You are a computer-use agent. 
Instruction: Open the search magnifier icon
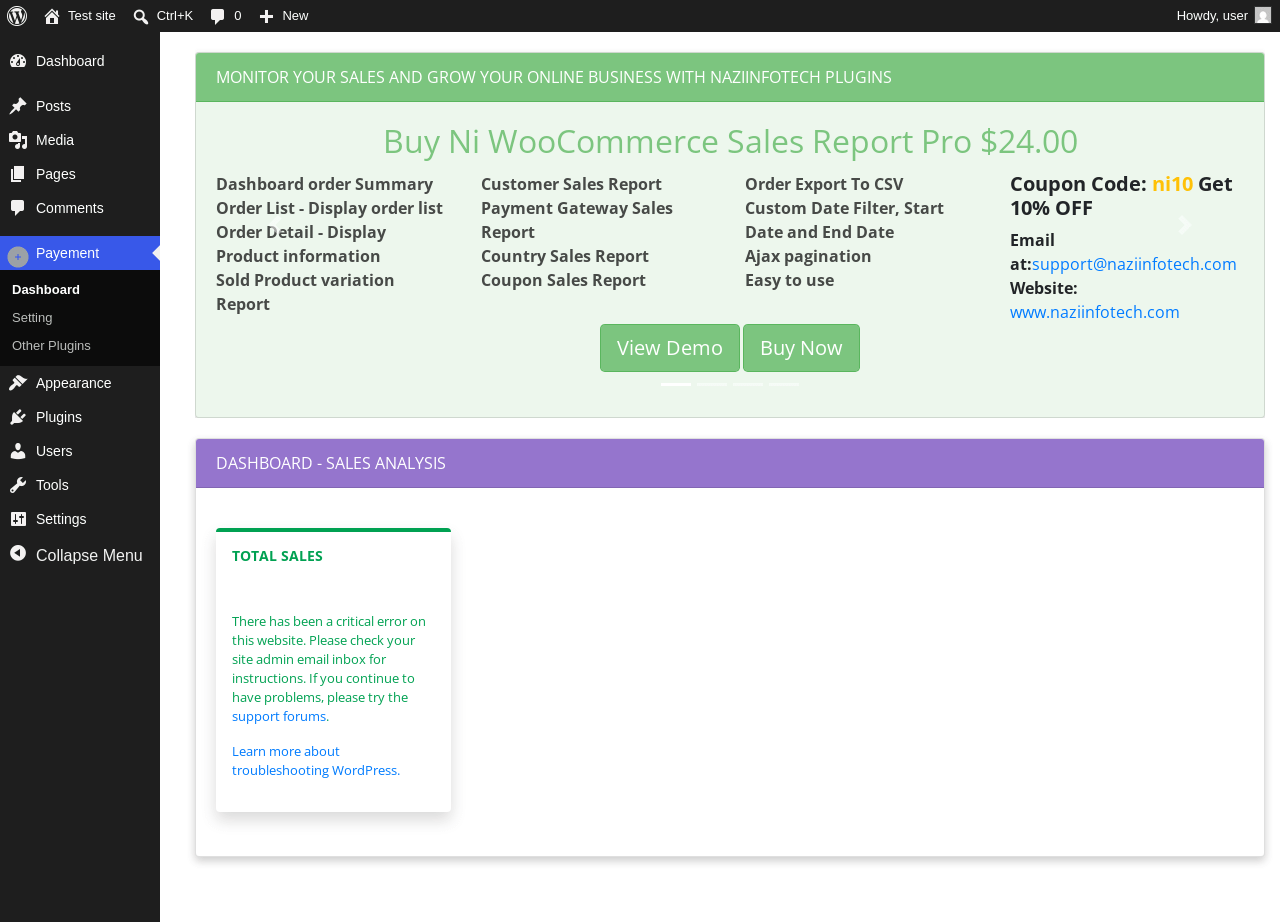point(141,16)
